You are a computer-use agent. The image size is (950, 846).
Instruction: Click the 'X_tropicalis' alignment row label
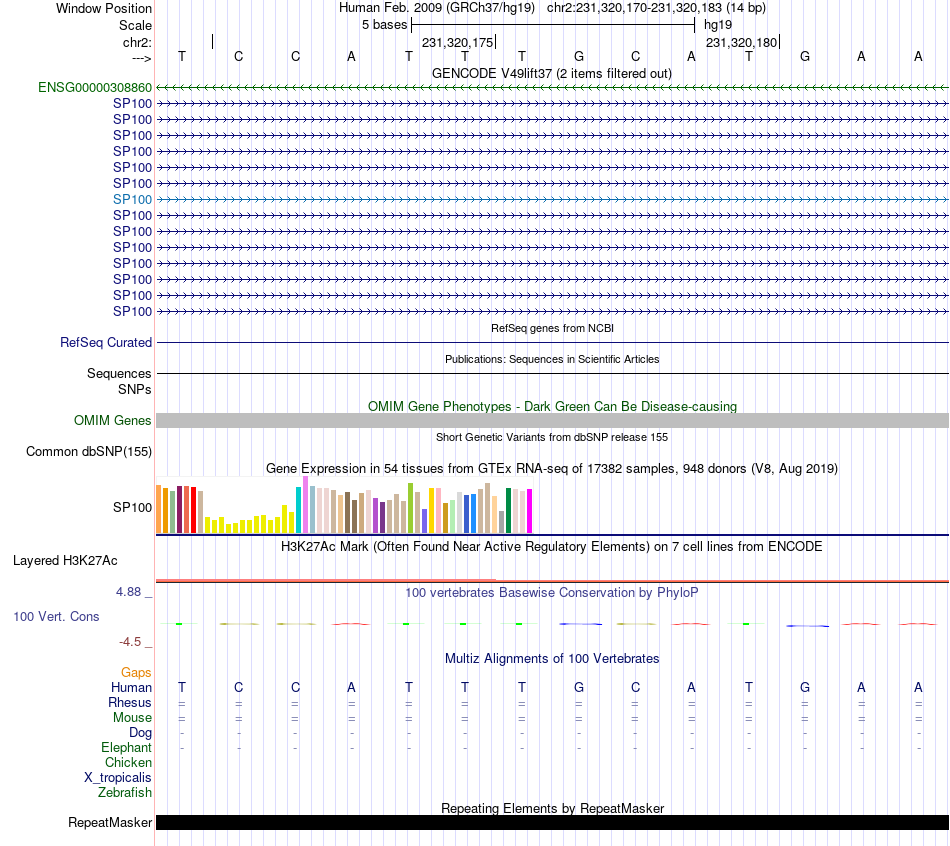[118, 778]
